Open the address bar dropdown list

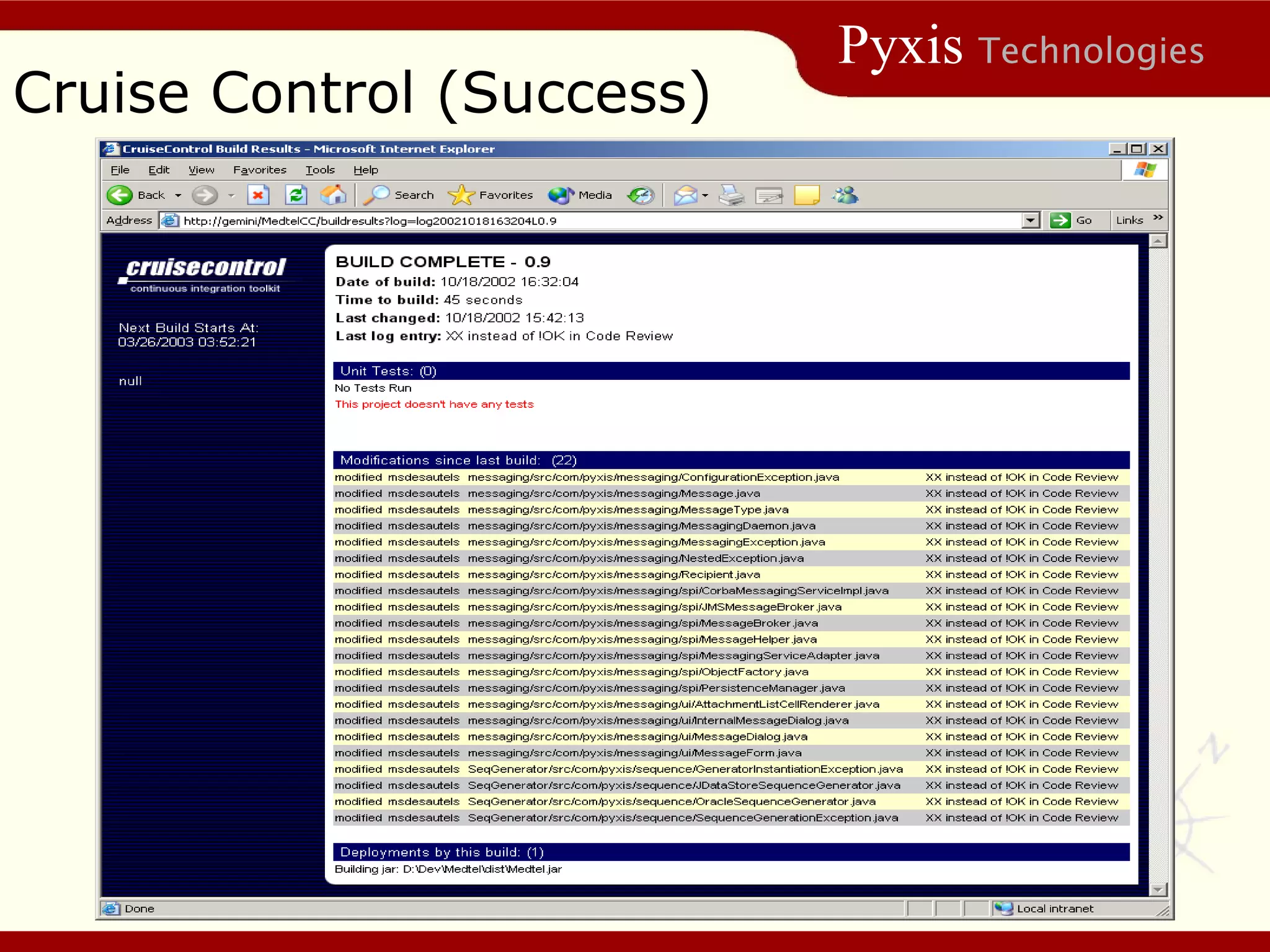1030,221
